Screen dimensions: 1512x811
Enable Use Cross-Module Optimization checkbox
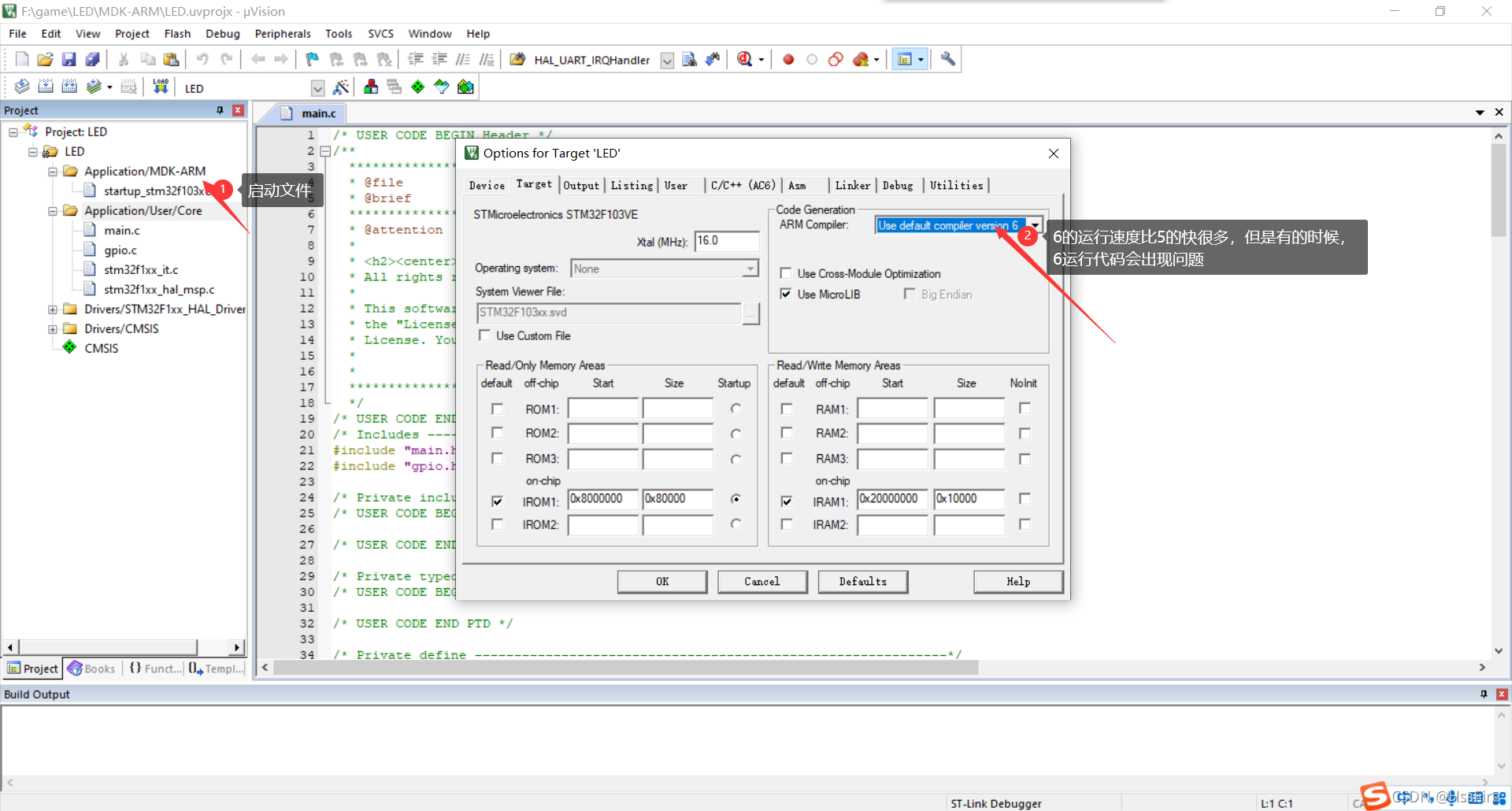(785, 273)
